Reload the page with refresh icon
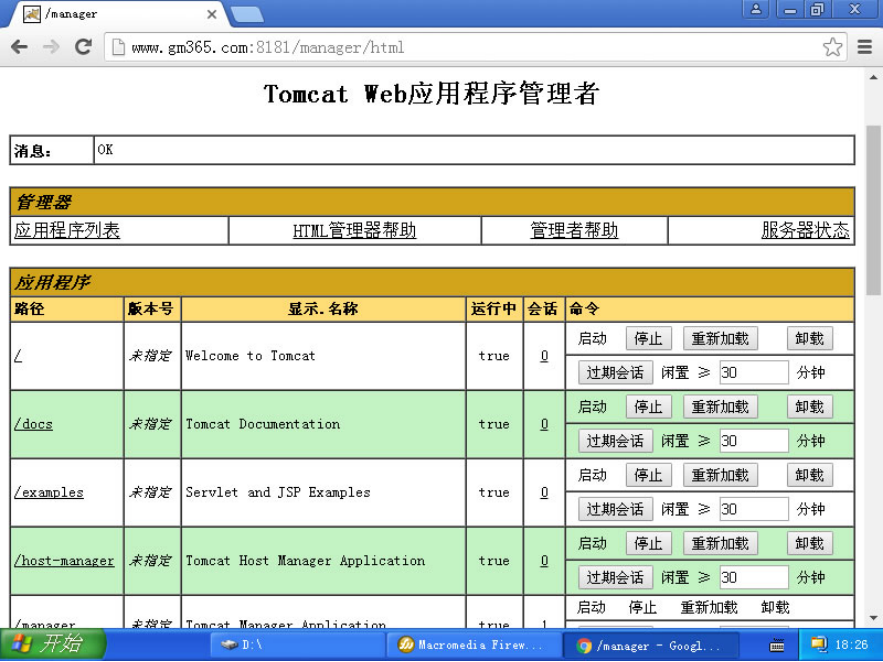The width and height of the screenshot is (883, 662). click(x=83, y=47)
